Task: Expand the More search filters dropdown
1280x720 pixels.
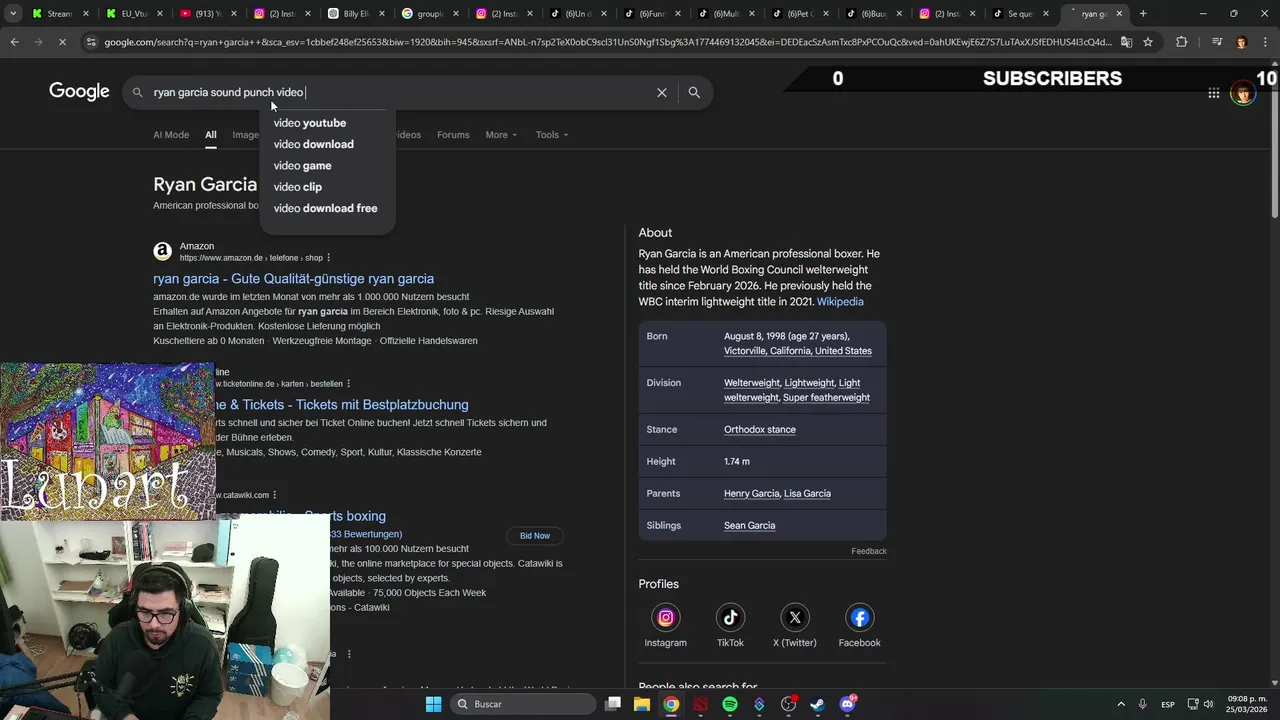Action: (x=501, y=135)
